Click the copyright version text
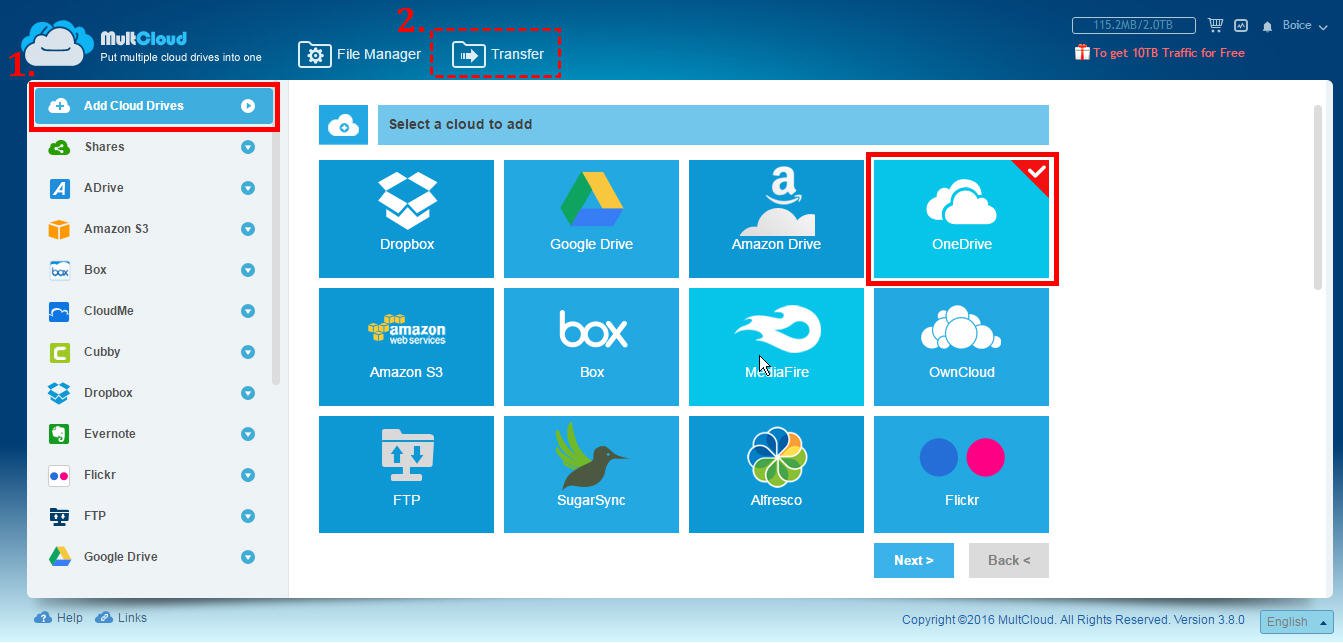The width and height of the screenshot is (1343, 643). point(1073,620)
